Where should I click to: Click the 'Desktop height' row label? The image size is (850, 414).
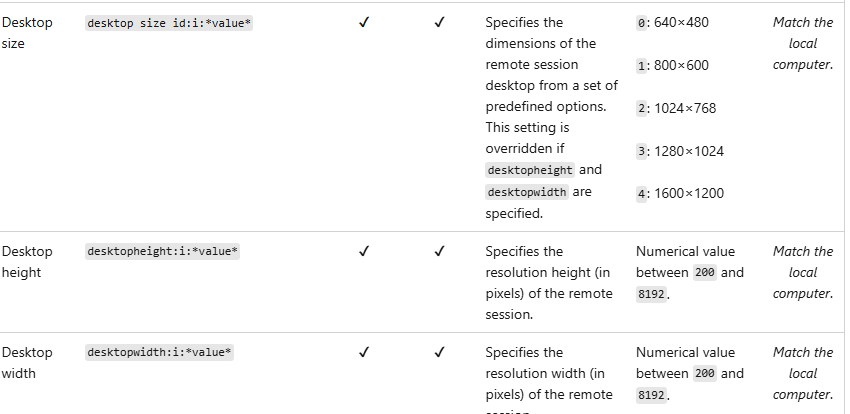(x=27, y=262)
